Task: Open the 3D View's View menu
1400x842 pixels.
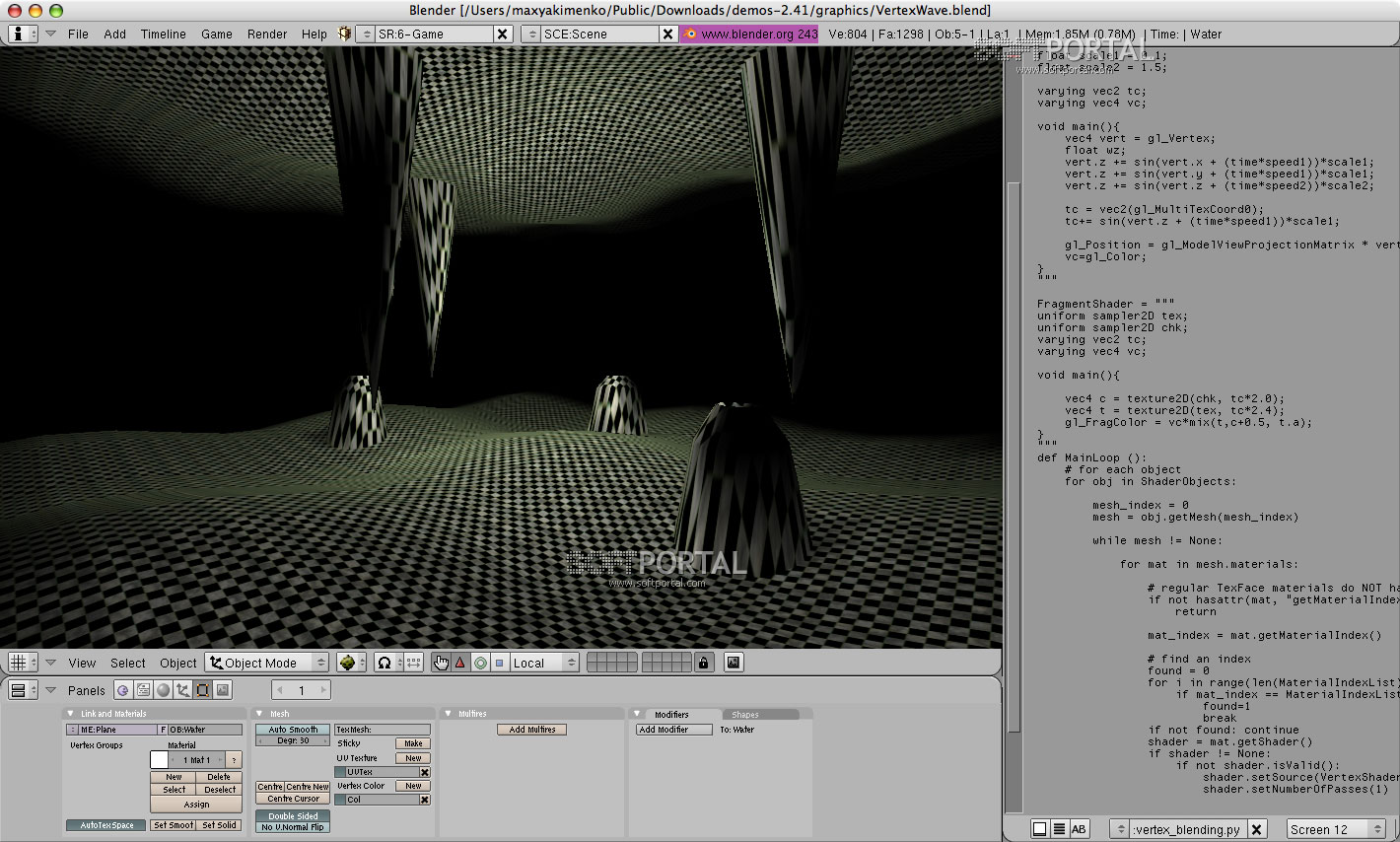Action: 82,663
